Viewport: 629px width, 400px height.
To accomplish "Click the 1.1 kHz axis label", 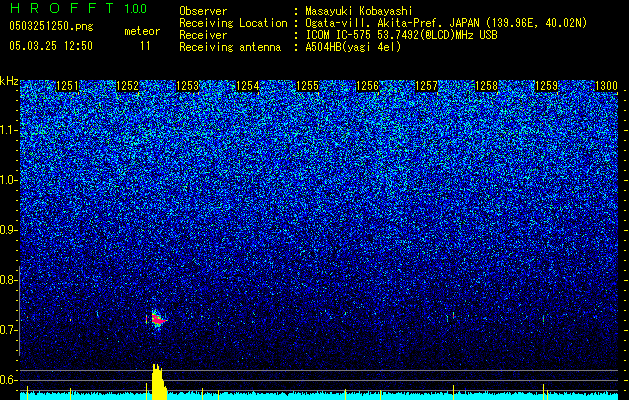I will (8, 130).
